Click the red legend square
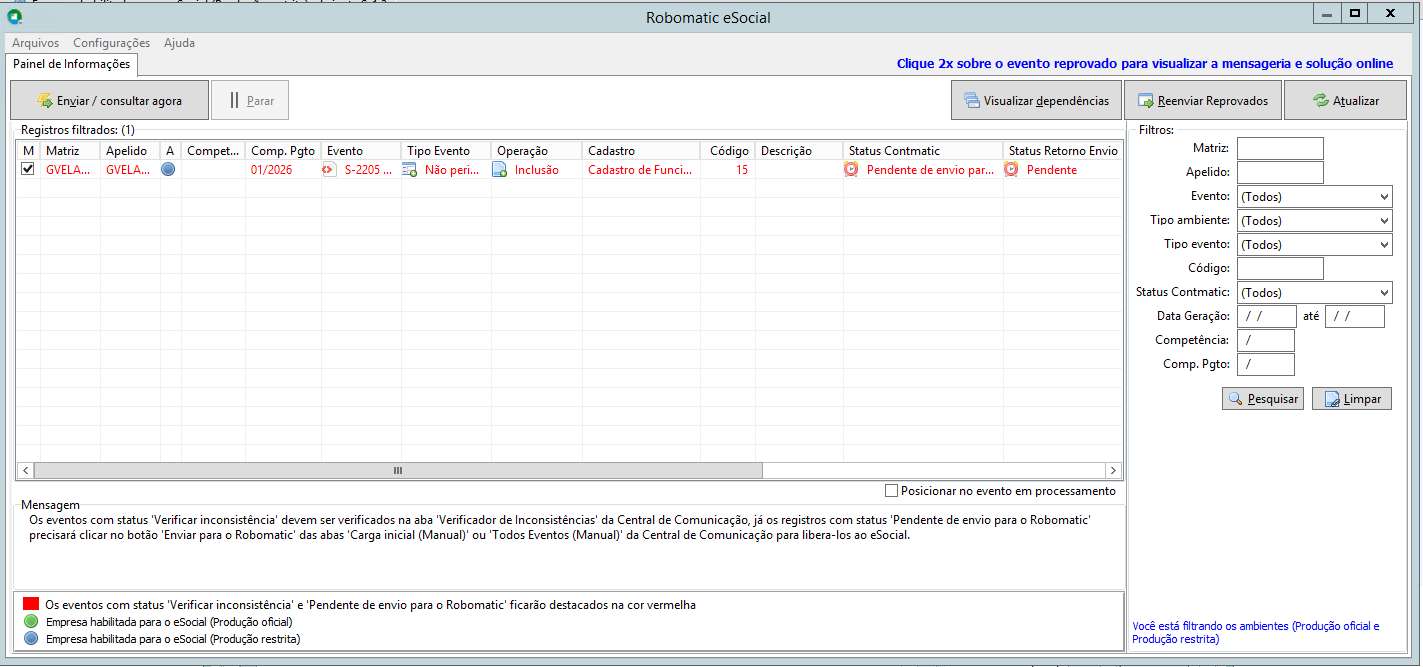Image resolution: width=1423 pixels, height=667 pixels. click(31, 605)
